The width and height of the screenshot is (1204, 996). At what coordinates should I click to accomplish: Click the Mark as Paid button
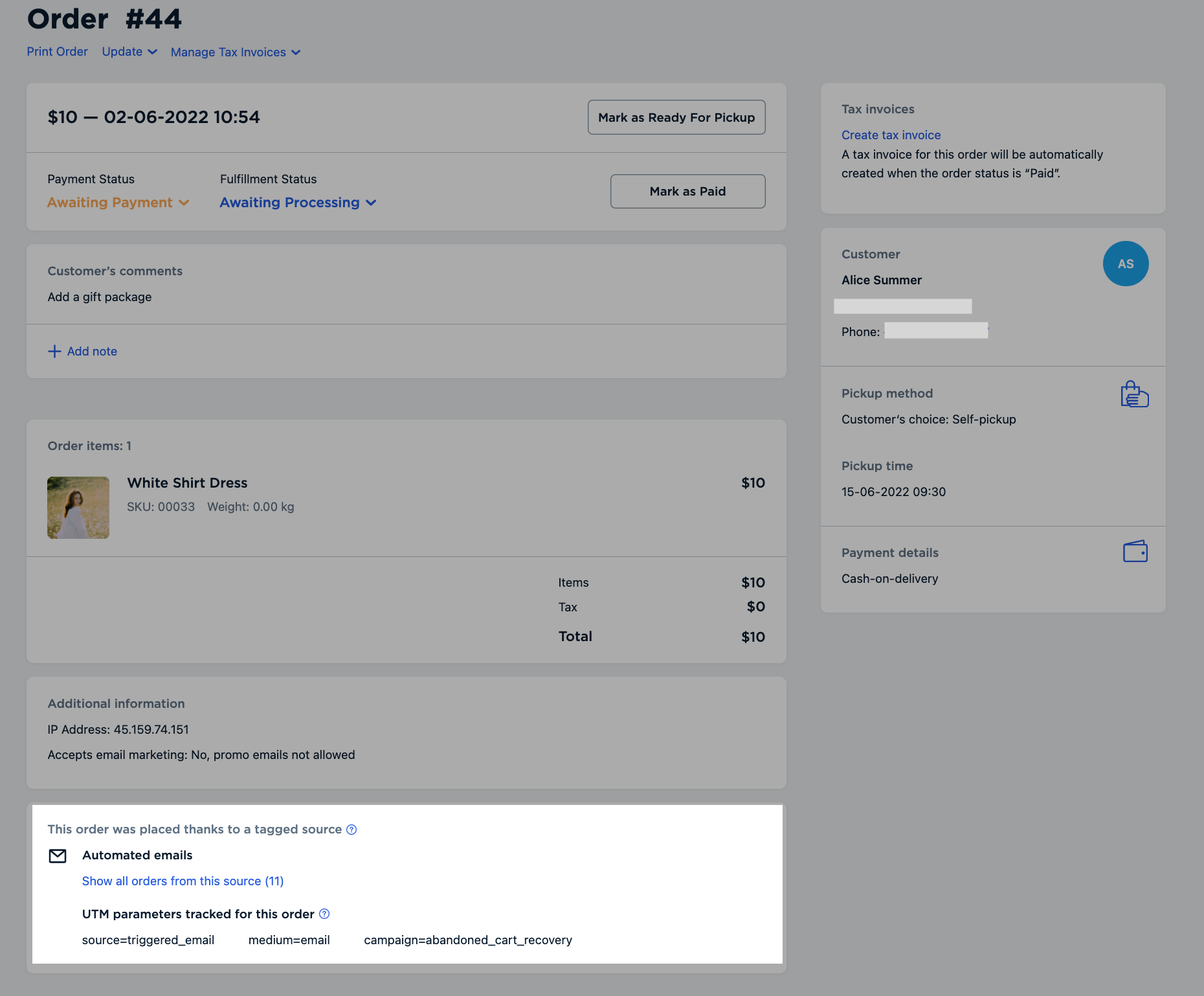pyautogui.click(x=687, y=191)
